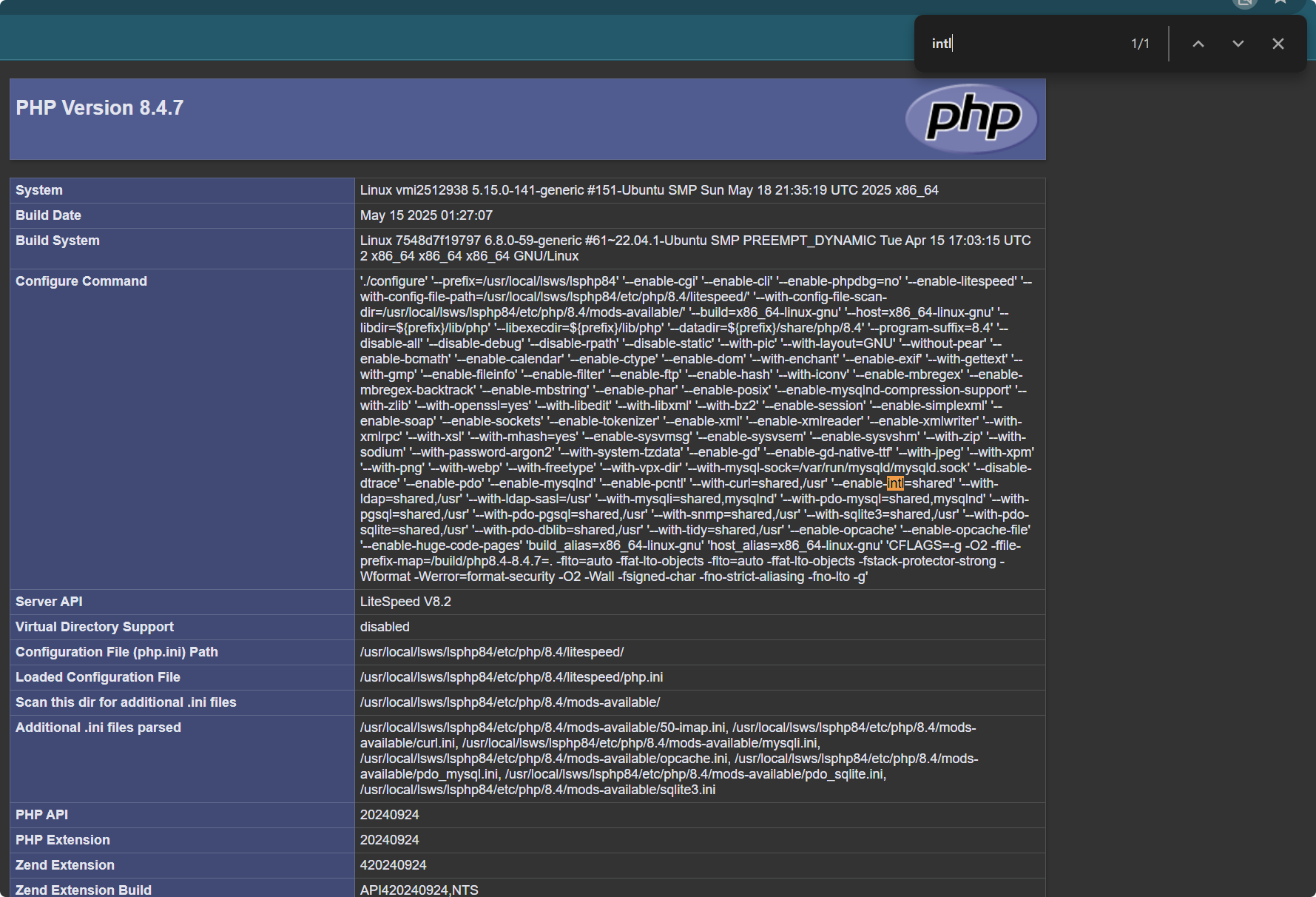Click the Loaded Configuration File php.ini path
Viewport: 1316px width, 897px height.
pyautogui.click(x=511, y=677)
